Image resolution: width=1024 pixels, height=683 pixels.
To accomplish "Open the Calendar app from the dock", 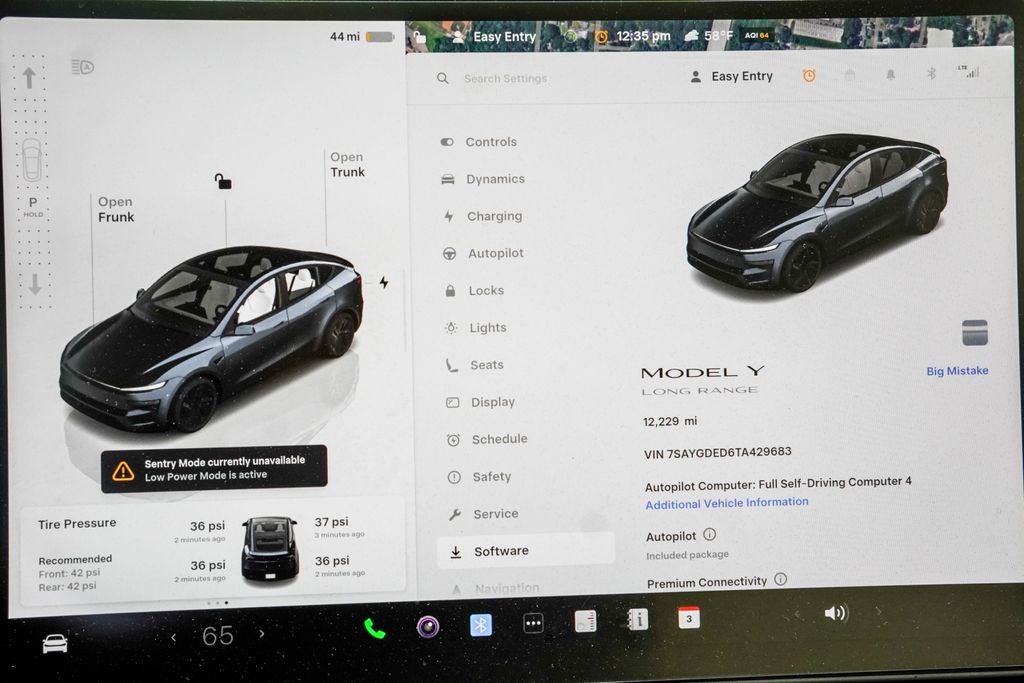I will click(690, 620).
